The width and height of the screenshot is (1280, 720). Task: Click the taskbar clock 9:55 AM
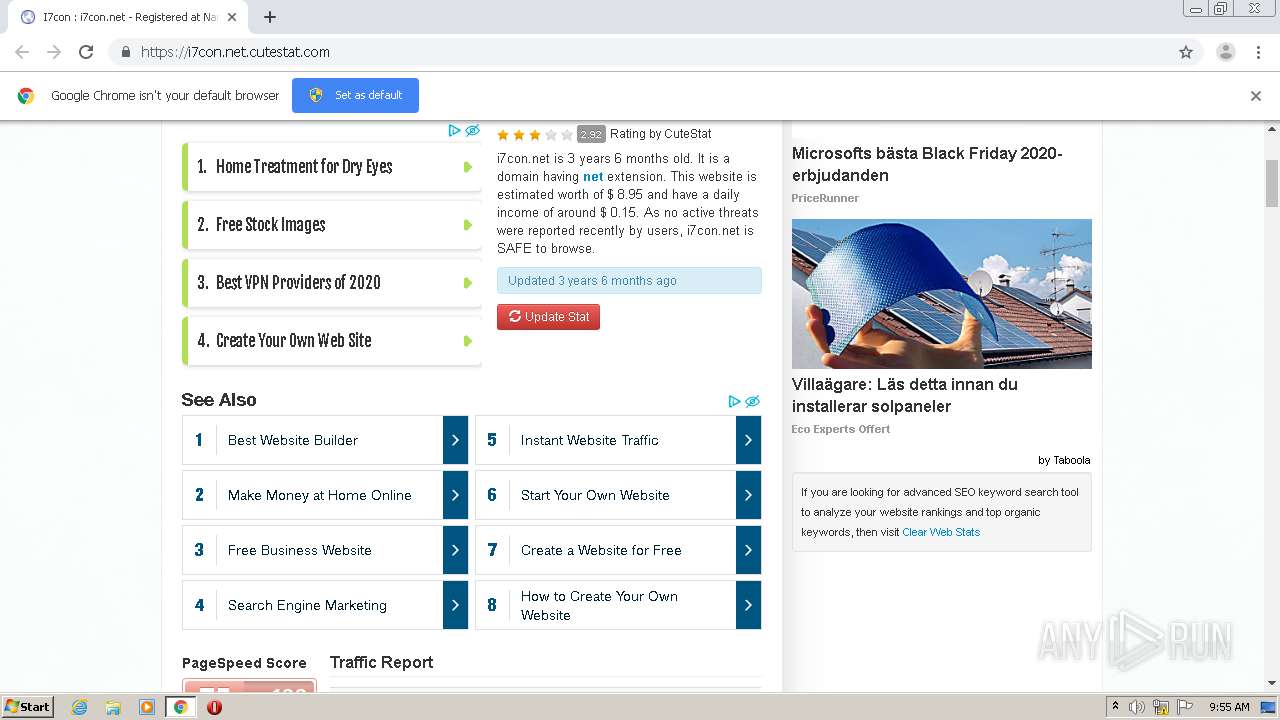pyautogui.click(x=1229, y=707)
